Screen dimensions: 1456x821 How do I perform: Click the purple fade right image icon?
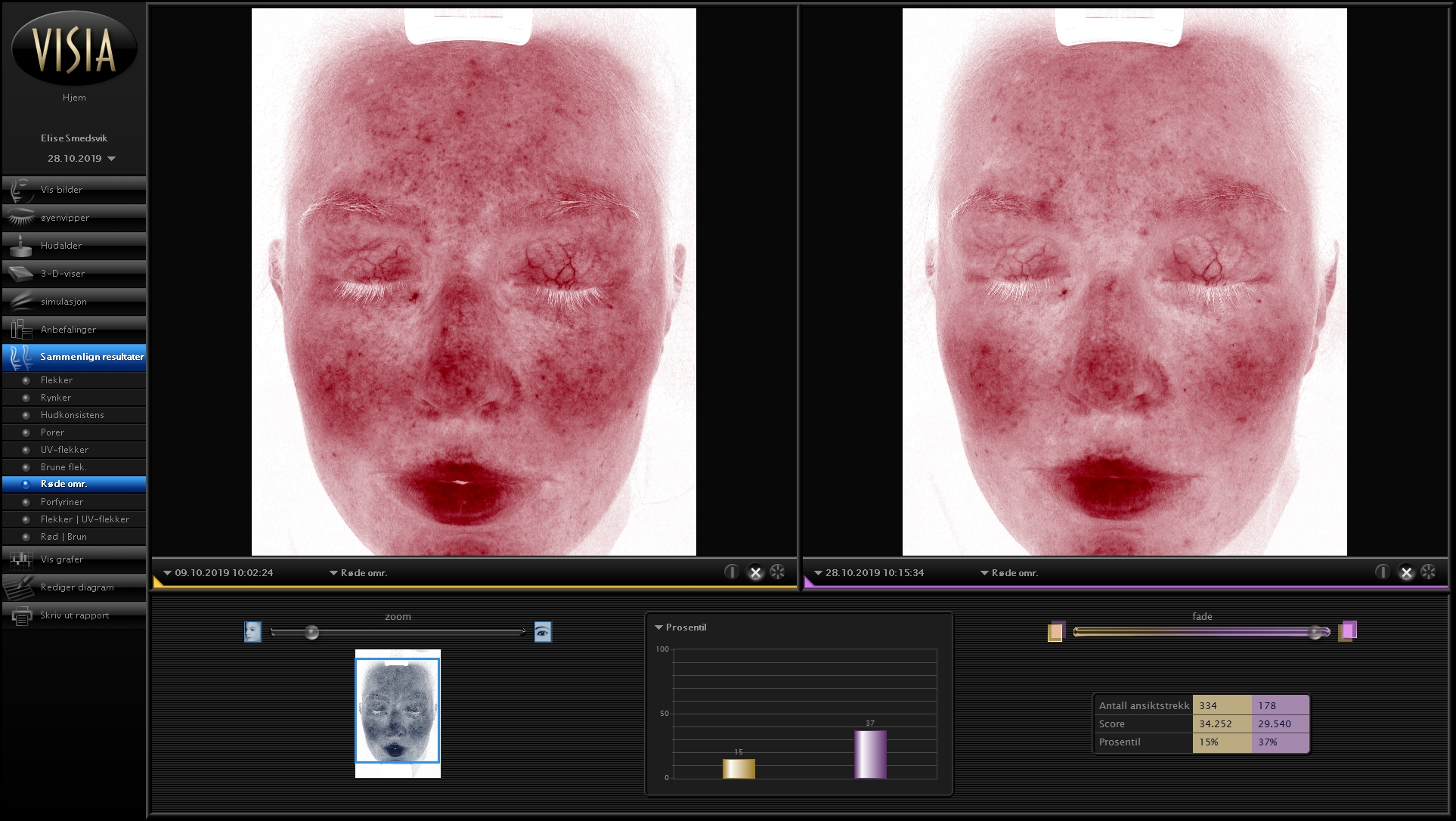pos(1348,631)
